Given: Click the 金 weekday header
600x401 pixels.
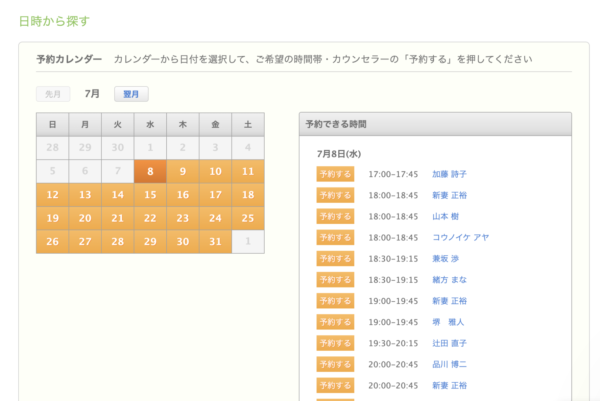Looking at the screenshot, I should point(215,124).
